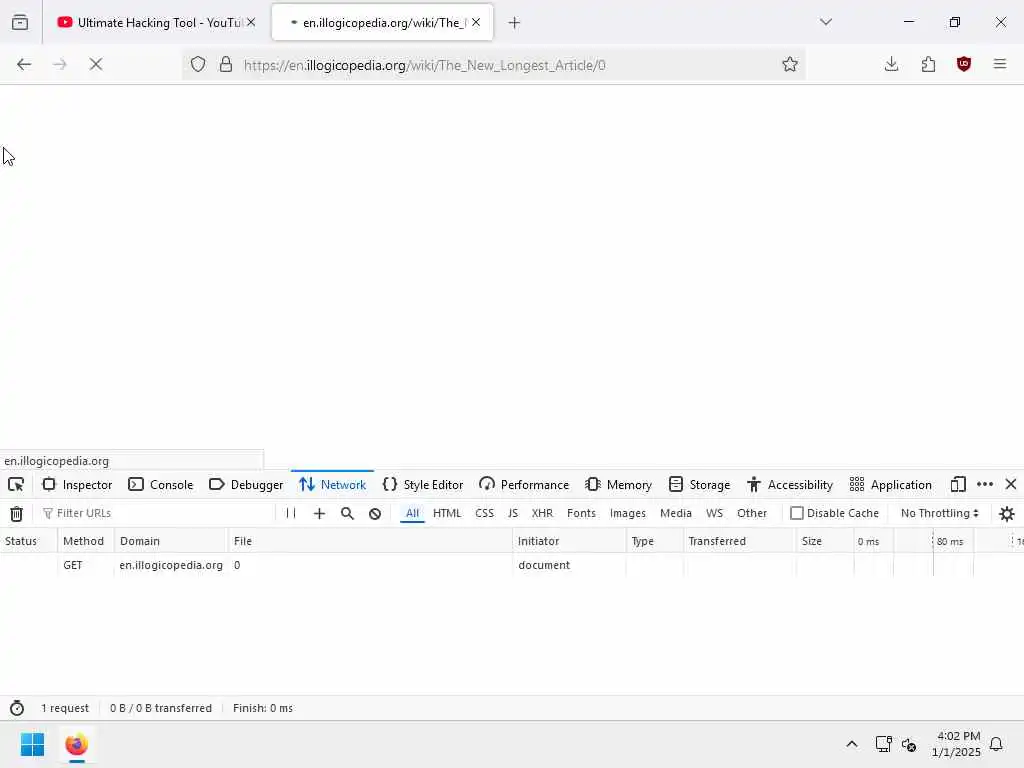This screenshot has height=768, width=1024.
Task: Switch to the Inspector panel
Action: [x=77, y=485]
